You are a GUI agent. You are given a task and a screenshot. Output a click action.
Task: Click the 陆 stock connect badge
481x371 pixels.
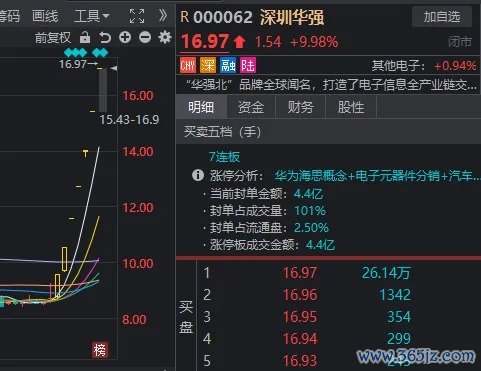point(248,65)
